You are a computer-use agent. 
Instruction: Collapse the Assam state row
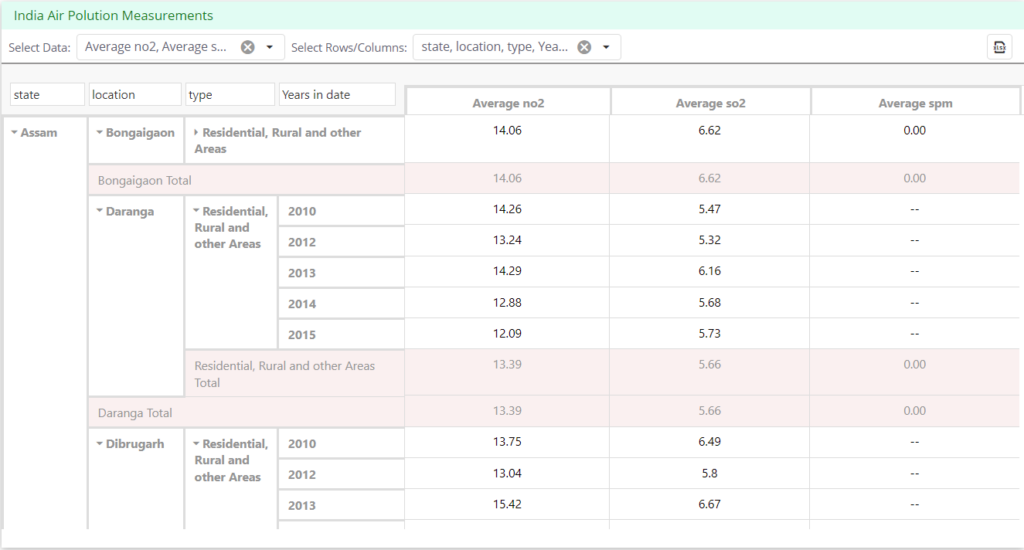coord(14,133)
